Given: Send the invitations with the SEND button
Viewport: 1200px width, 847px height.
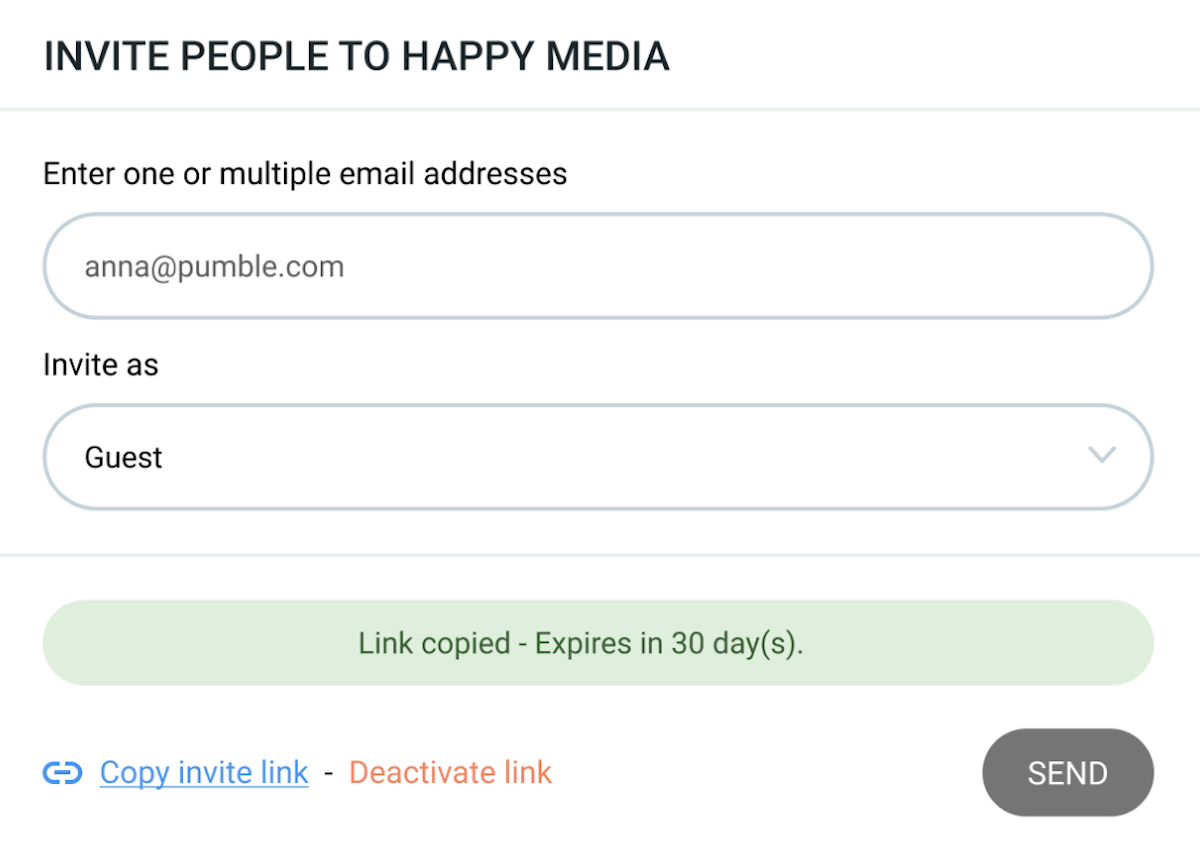Looking at the screenshot, I should click(1068, 773).
